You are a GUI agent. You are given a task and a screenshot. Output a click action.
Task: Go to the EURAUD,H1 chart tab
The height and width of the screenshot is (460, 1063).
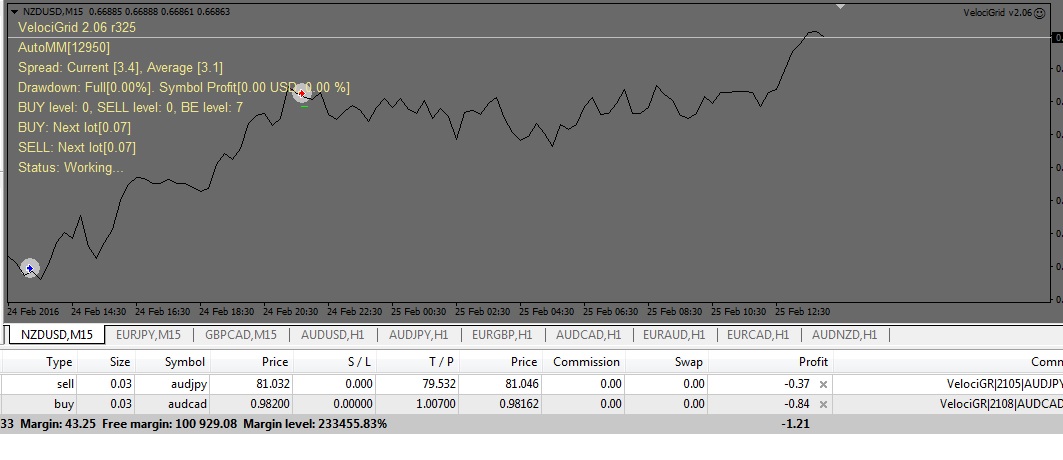tap(673, 335)
